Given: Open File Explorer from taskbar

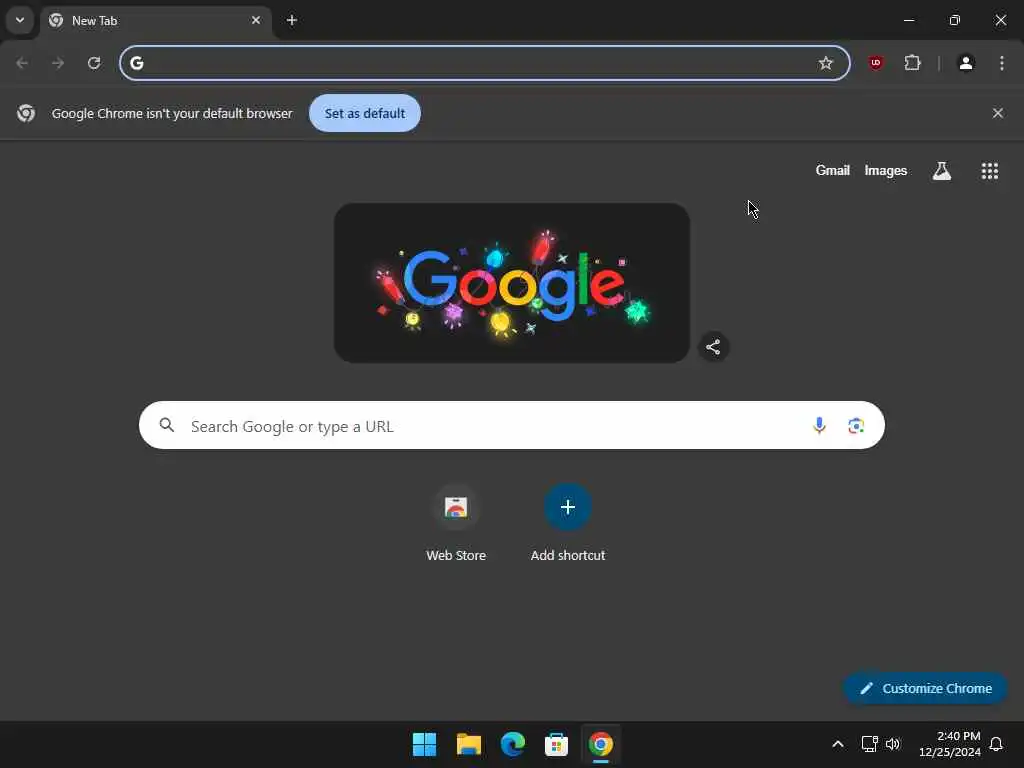Looking at the screenshot, I should (469, 744).
